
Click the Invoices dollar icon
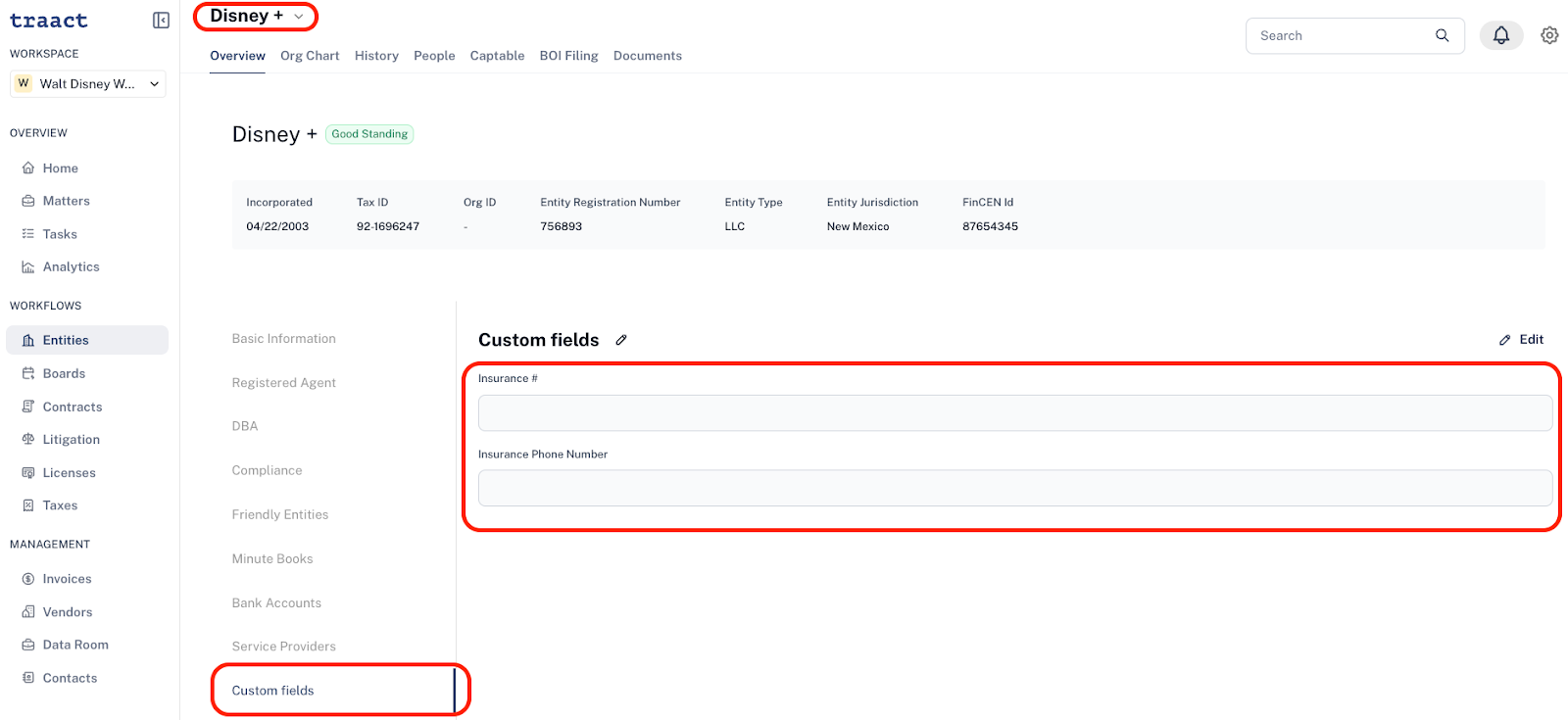pos(28,579)
